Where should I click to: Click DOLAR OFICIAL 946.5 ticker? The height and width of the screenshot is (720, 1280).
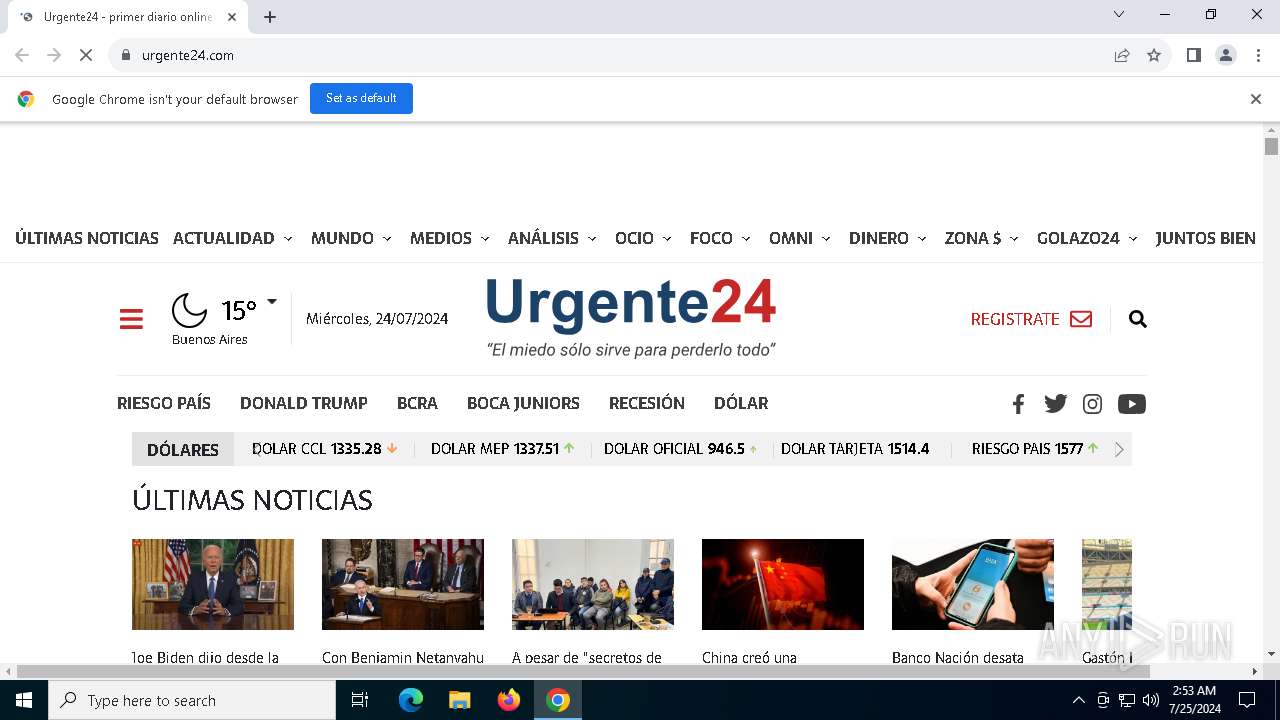click(681, 449)
